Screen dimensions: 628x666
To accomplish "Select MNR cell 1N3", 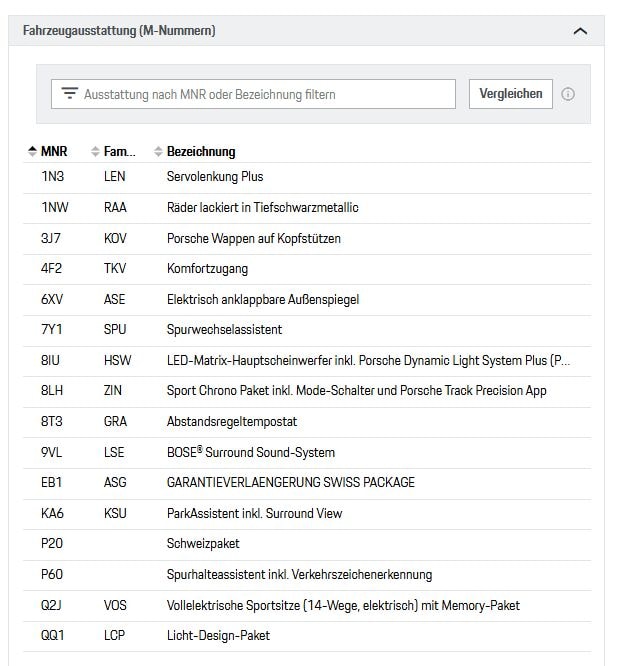I will [53, 176].
